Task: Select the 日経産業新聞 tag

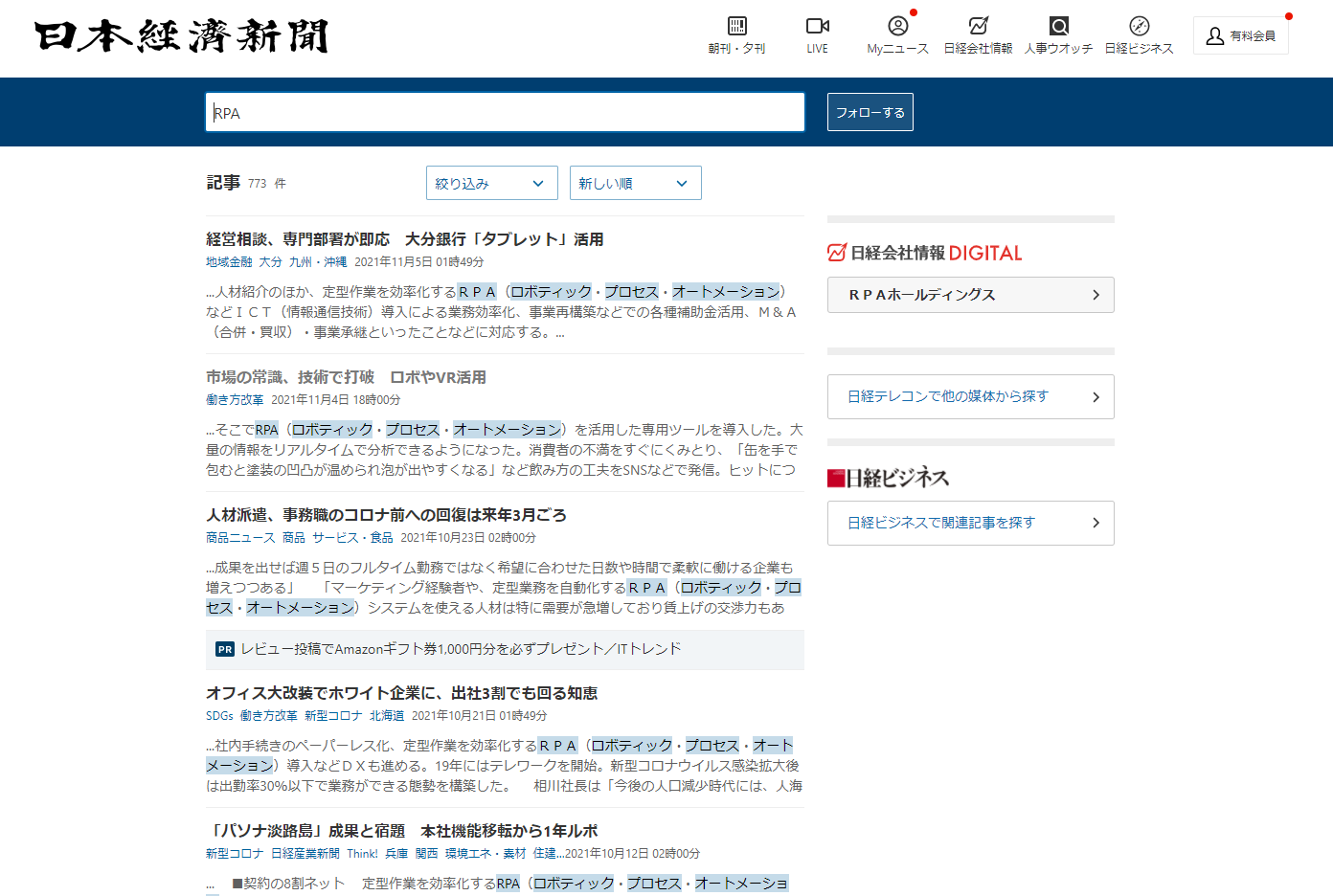Action: pyautogui.click(x=305, y=854)
